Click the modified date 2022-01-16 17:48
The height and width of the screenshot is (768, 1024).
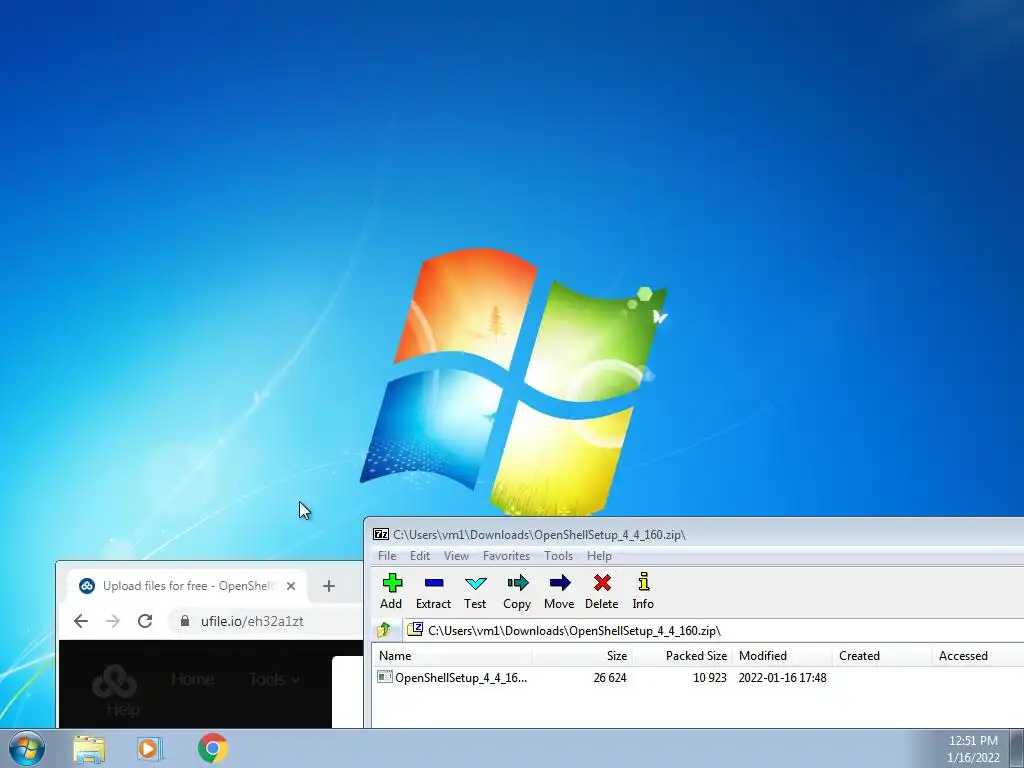[x=782, y=678]
